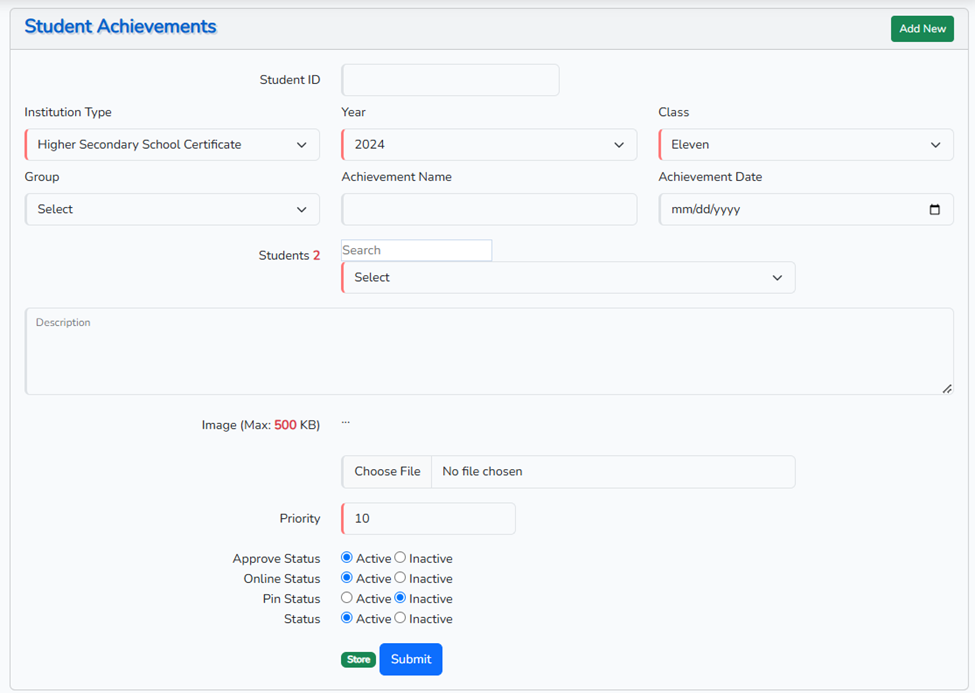Click into the Achievement Name field
Screen dimensions: 975x693
point(489,210)
